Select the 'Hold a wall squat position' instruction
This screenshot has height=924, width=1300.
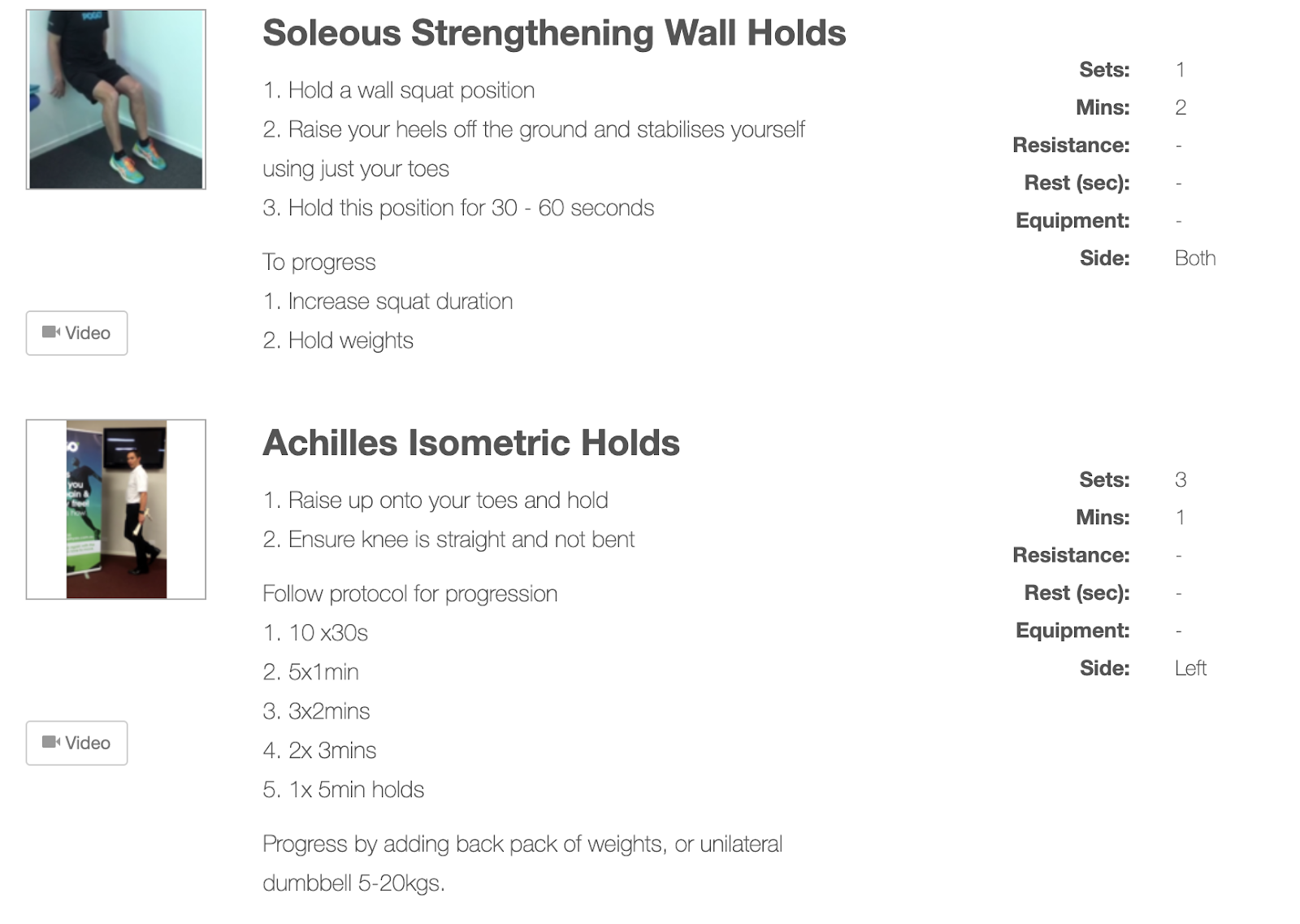(x=399, y=90)
